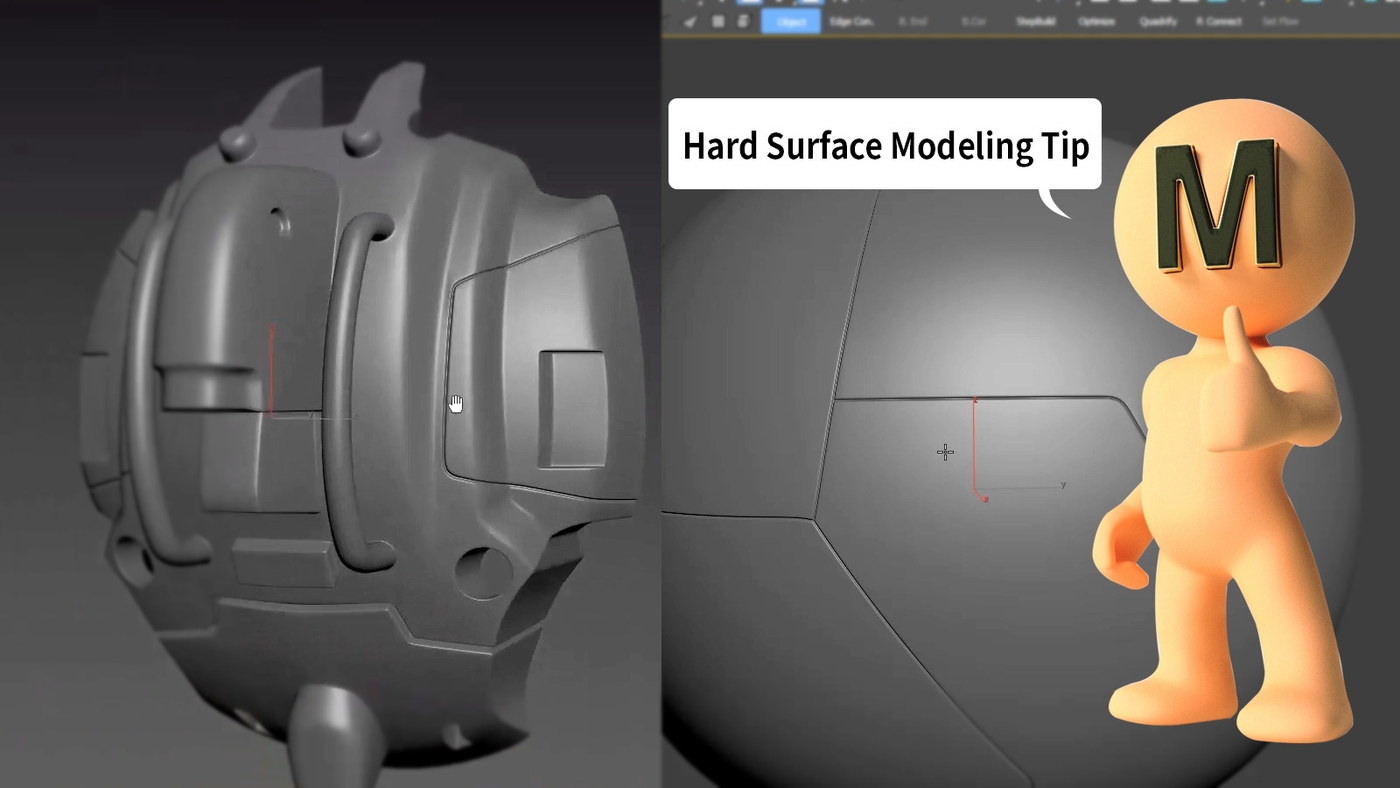Click the stacked layers icon left of Object
1400x788 pixels.
(744, 21)
